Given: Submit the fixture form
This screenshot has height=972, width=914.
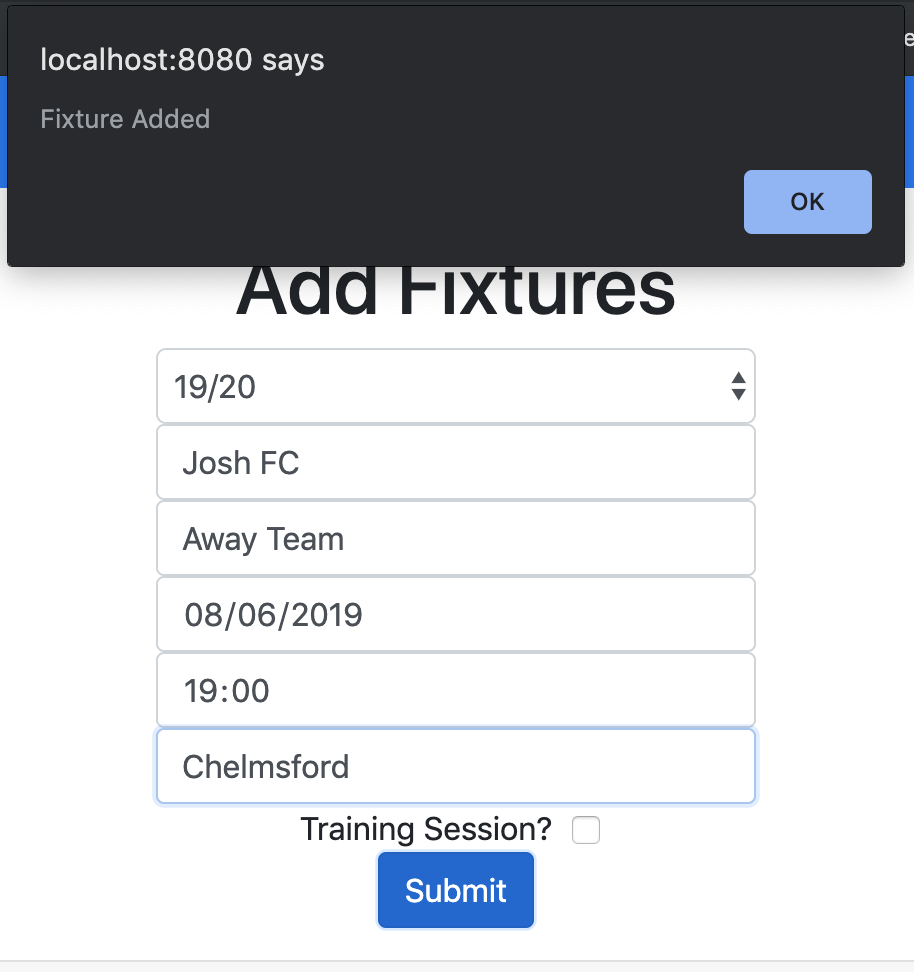Looking at the screenshot, I should [x=456, y=890].
